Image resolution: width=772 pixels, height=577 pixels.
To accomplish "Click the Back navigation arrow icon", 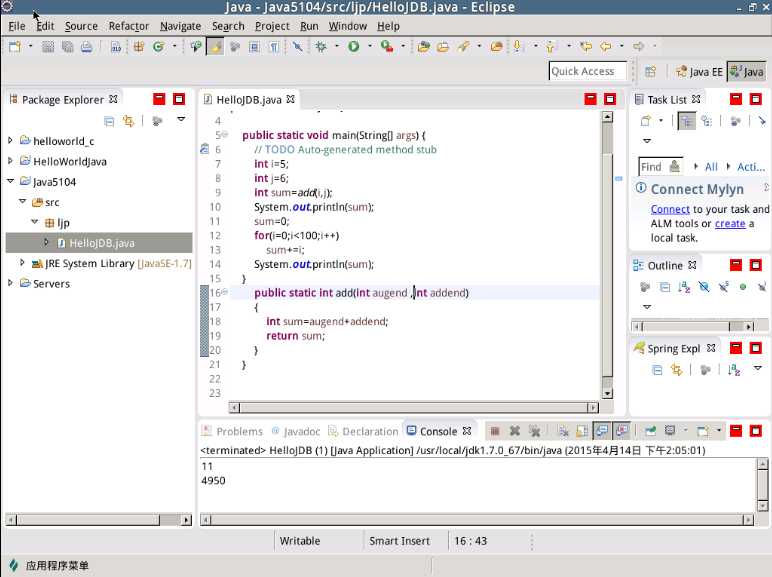I will pyautogui.click(x=605, y=46).
